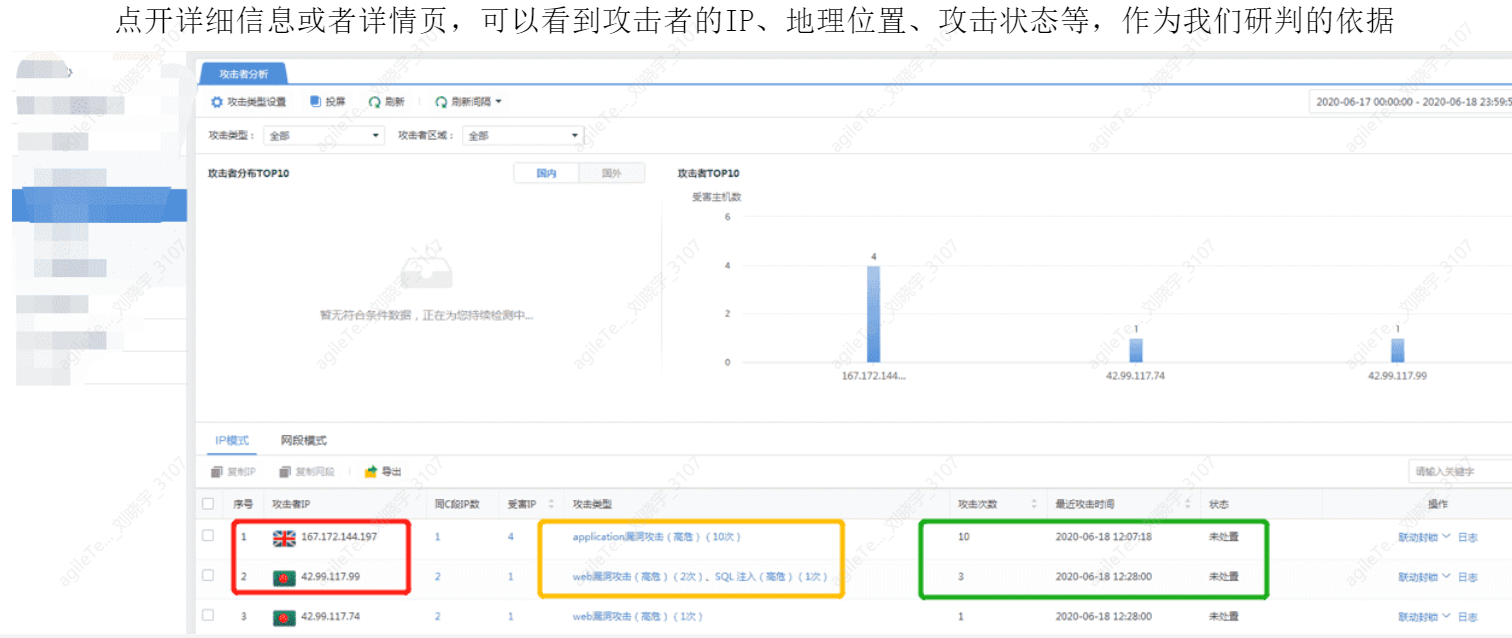
Task: Switch distribution view to 国内
Action: tap(546, 173)
